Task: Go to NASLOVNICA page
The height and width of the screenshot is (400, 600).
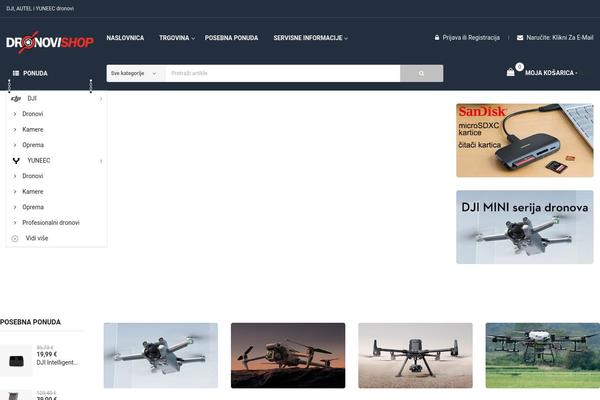Action: pyautogui.click(x=125, y=38)
